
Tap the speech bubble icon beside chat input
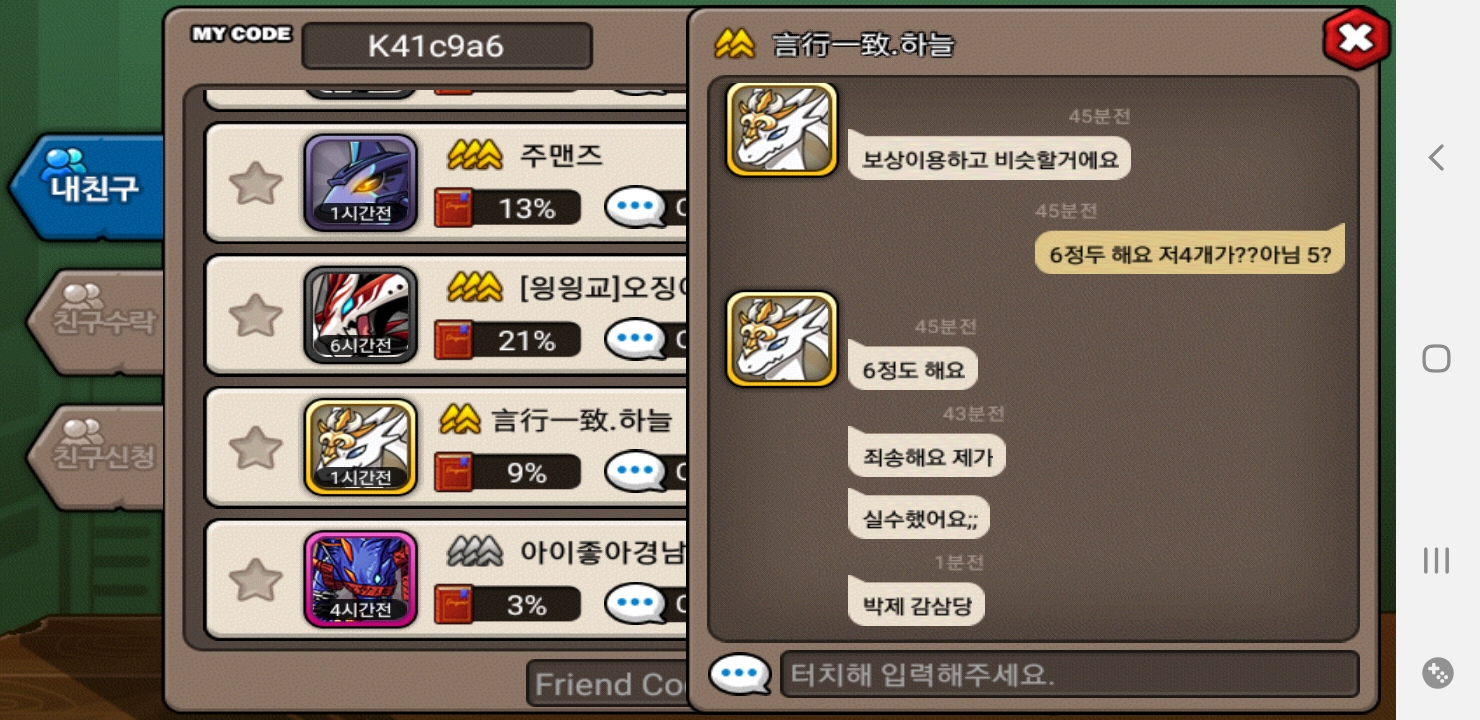740,674
